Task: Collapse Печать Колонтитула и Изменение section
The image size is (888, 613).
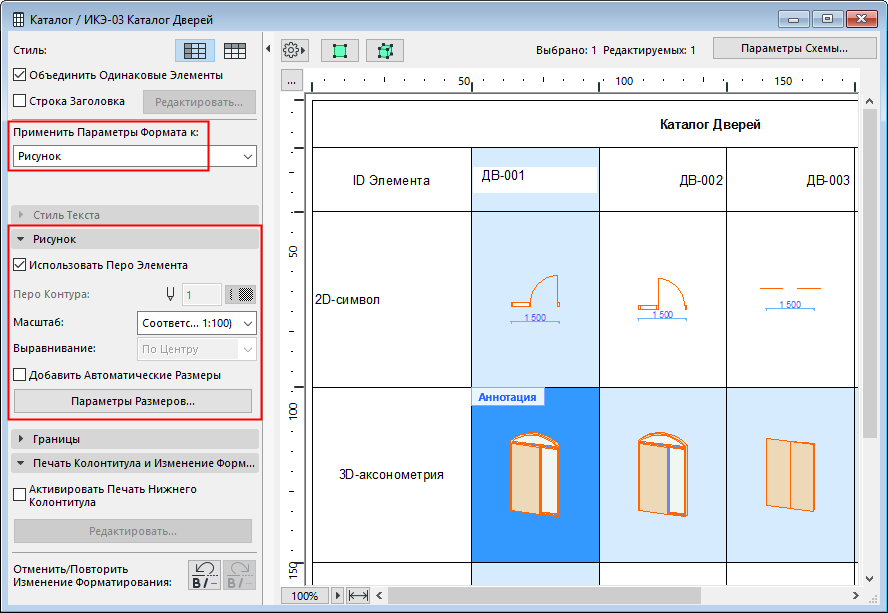Action: 135,463
